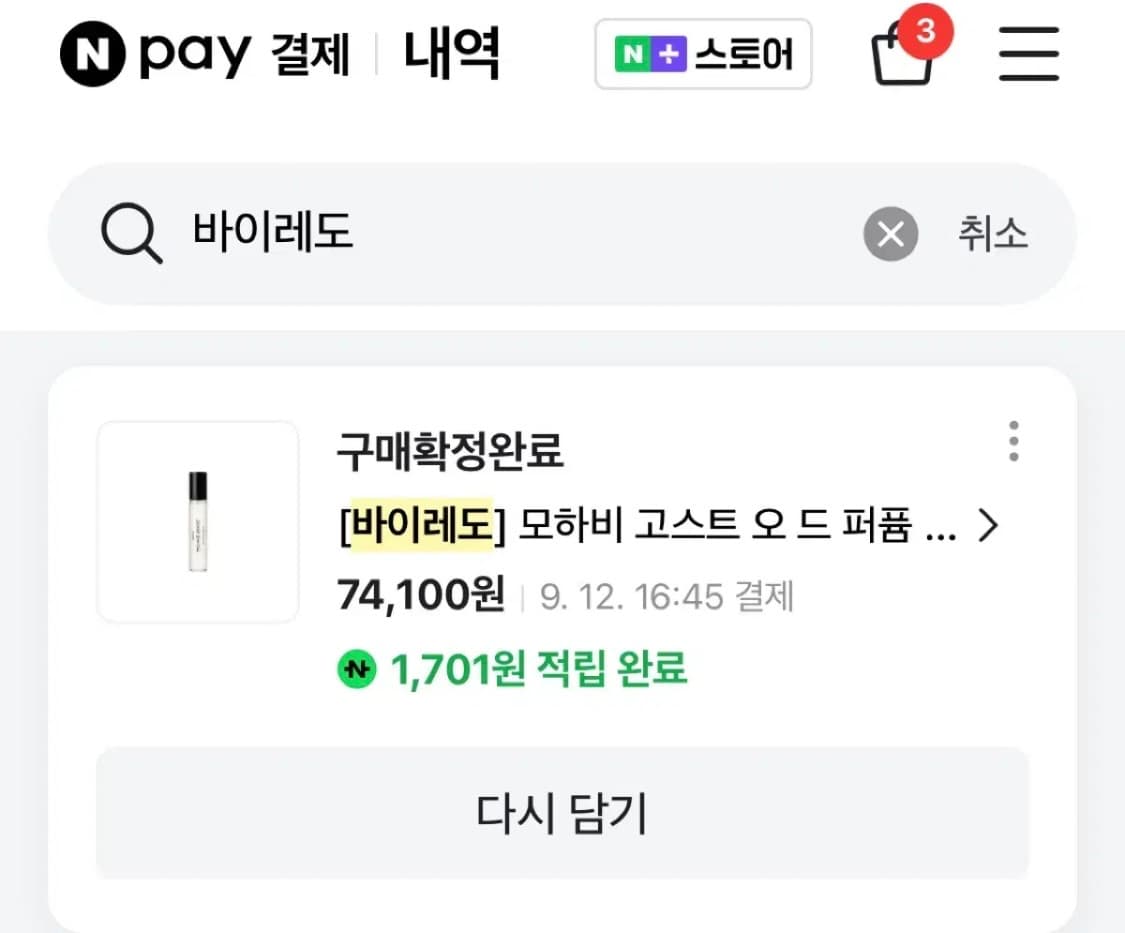Tap the Npay points icon next to 1,701원
The height and width of the screenshot is (933, 1125).
356,668
